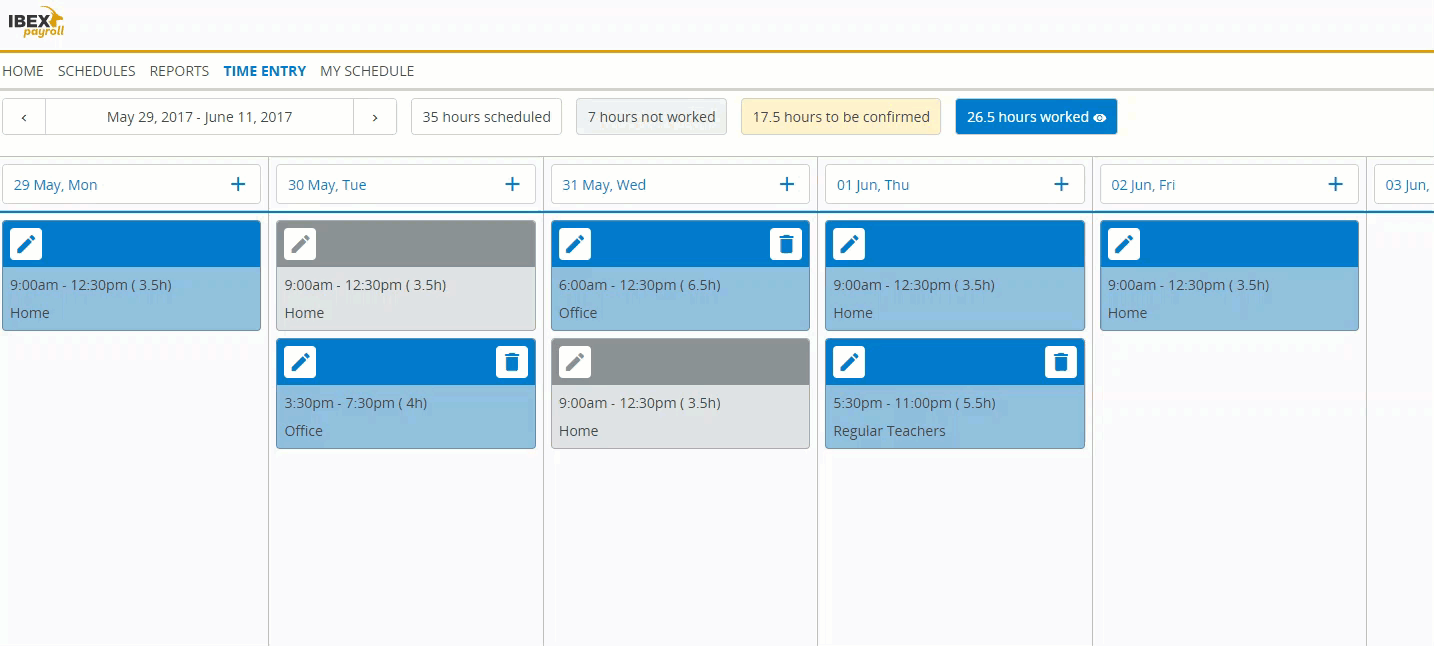
Task: Click the IBEX payroll logo
Action: (x=36, y=21)
